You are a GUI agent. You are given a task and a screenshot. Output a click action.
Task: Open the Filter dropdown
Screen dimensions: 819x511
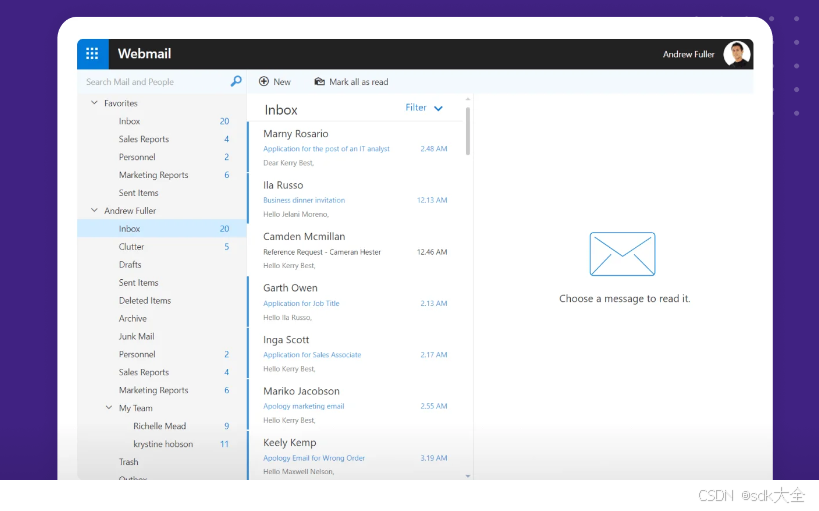[424, 108]
